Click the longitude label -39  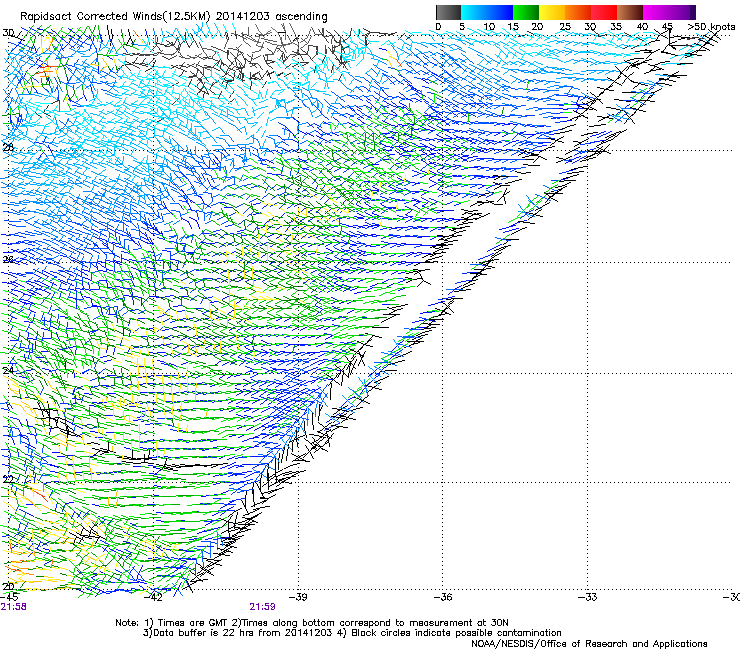tap(298, 597)
